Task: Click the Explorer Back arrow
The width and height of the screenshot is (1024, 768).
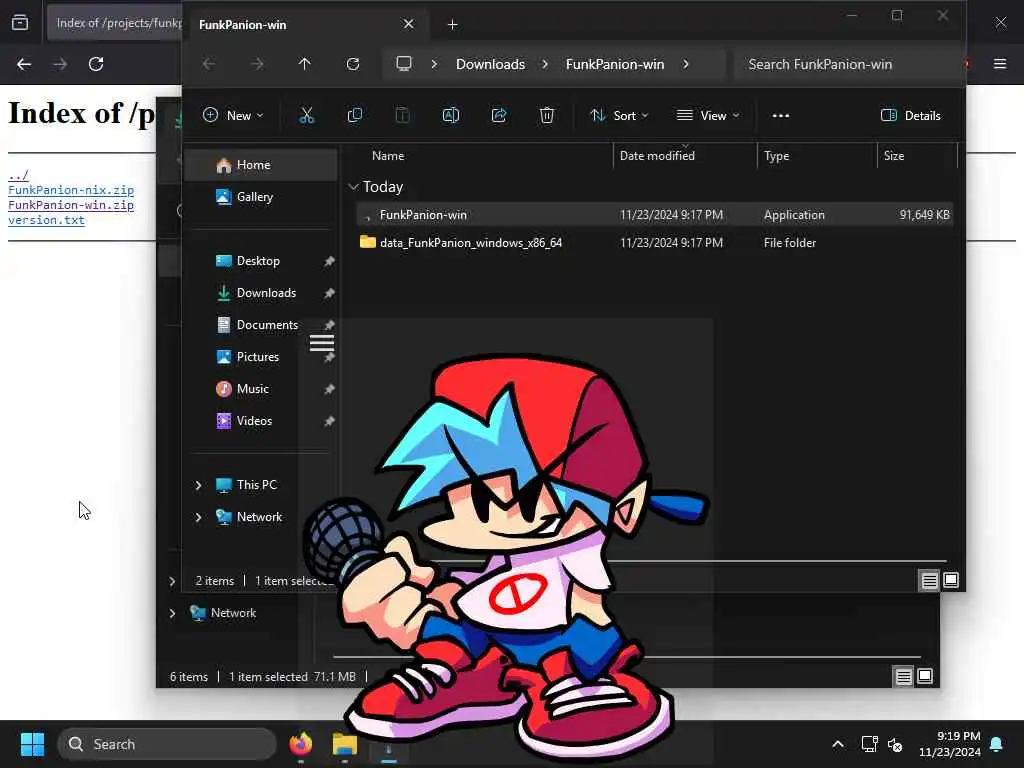Action: click(x=208, y=64)
